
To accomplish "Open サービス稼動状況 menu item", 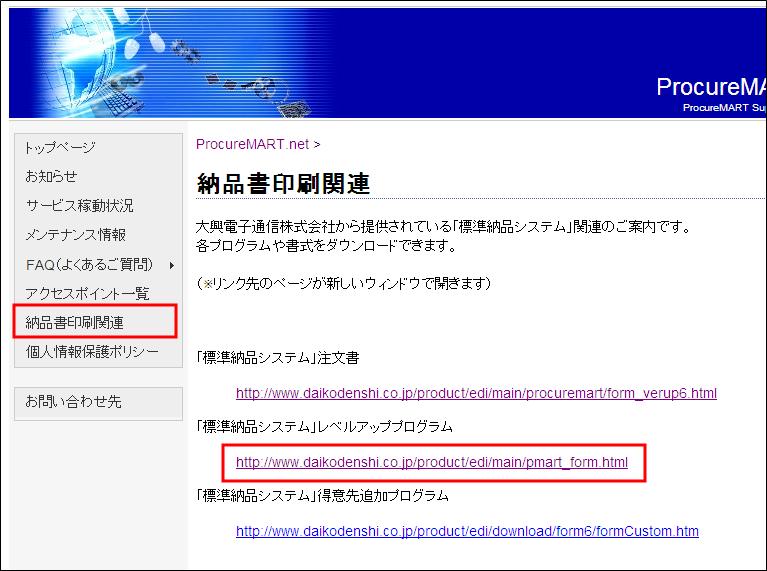I will (x=79, y=206).
